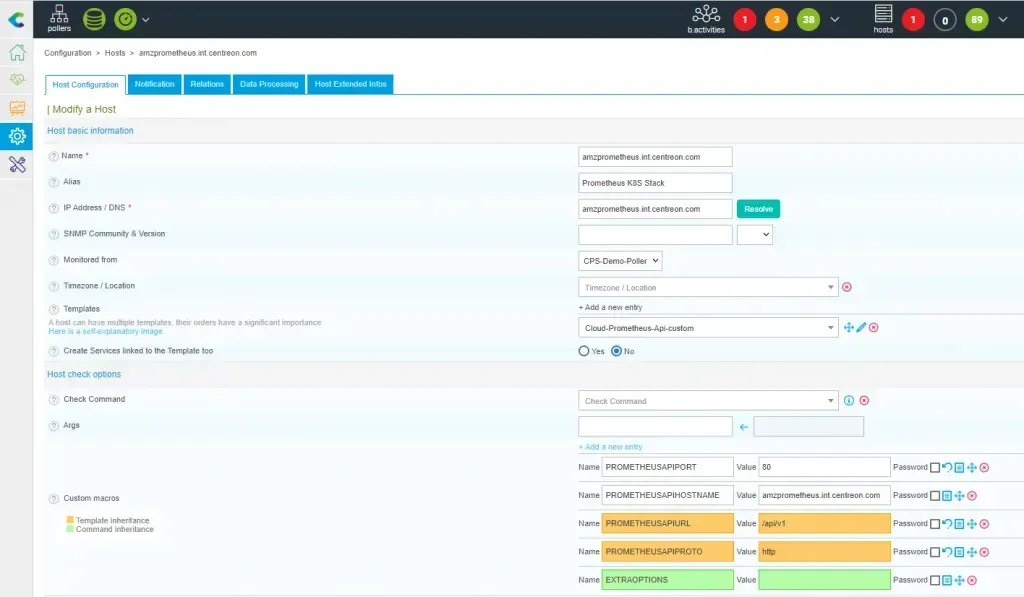Open the Monitored from CPS-Demo-Poller dropdown

pyautogui.click(x=620, y=261)
